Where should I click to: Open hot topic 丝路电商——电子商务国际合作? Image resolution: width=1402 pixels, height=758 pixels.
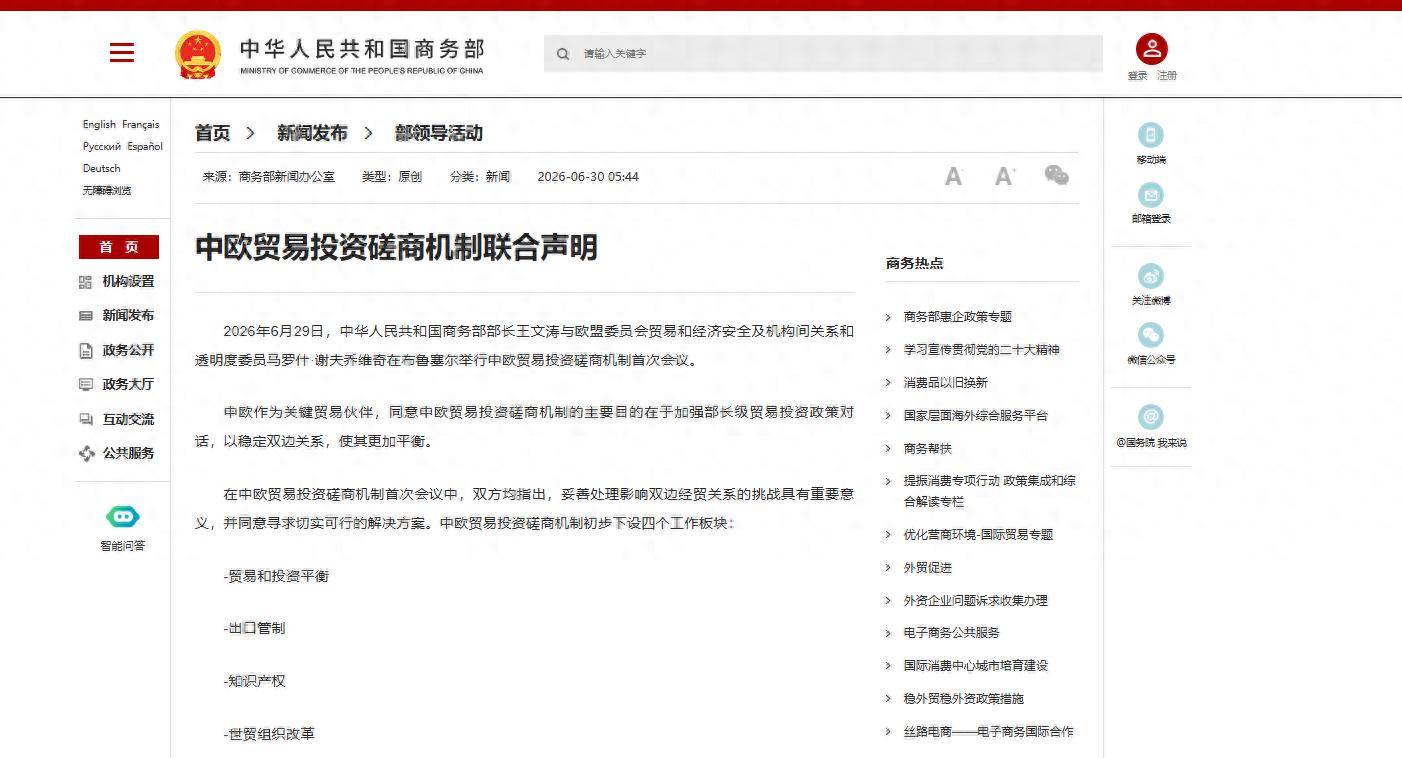pos(989,732)
